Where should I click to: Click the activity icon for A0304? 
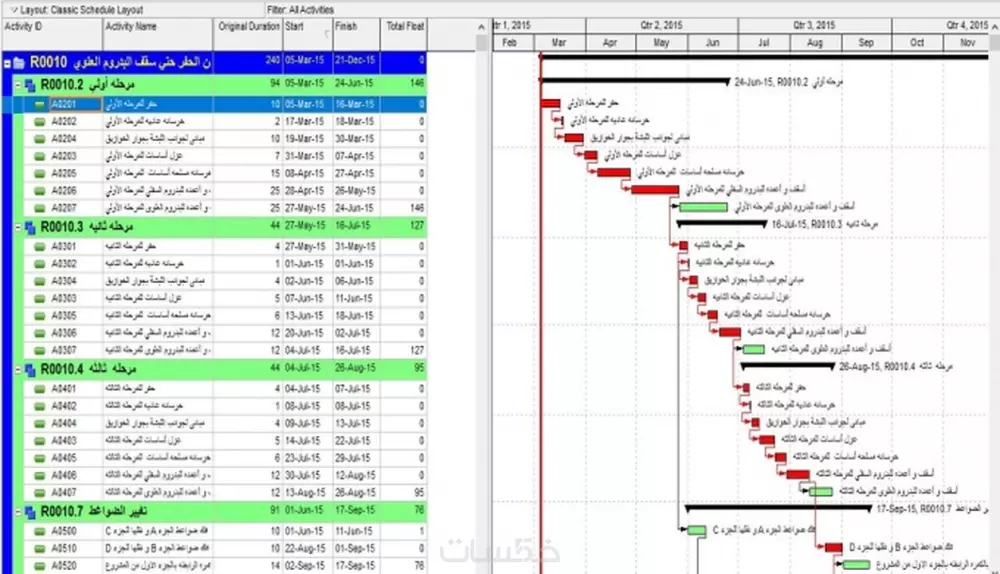pyautogui.click(x=40, y=281)
